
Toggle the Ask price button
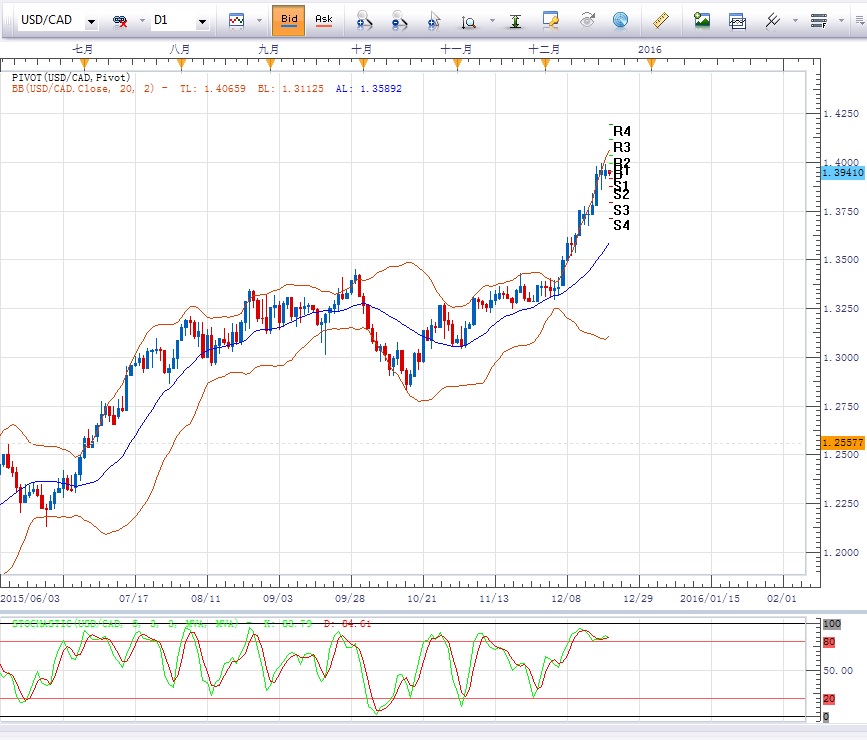click(324, 20)
